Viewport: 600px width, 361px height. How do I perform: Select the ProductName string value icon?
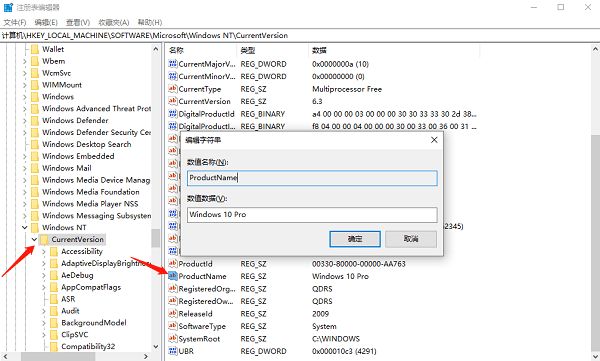coord(173,276)
